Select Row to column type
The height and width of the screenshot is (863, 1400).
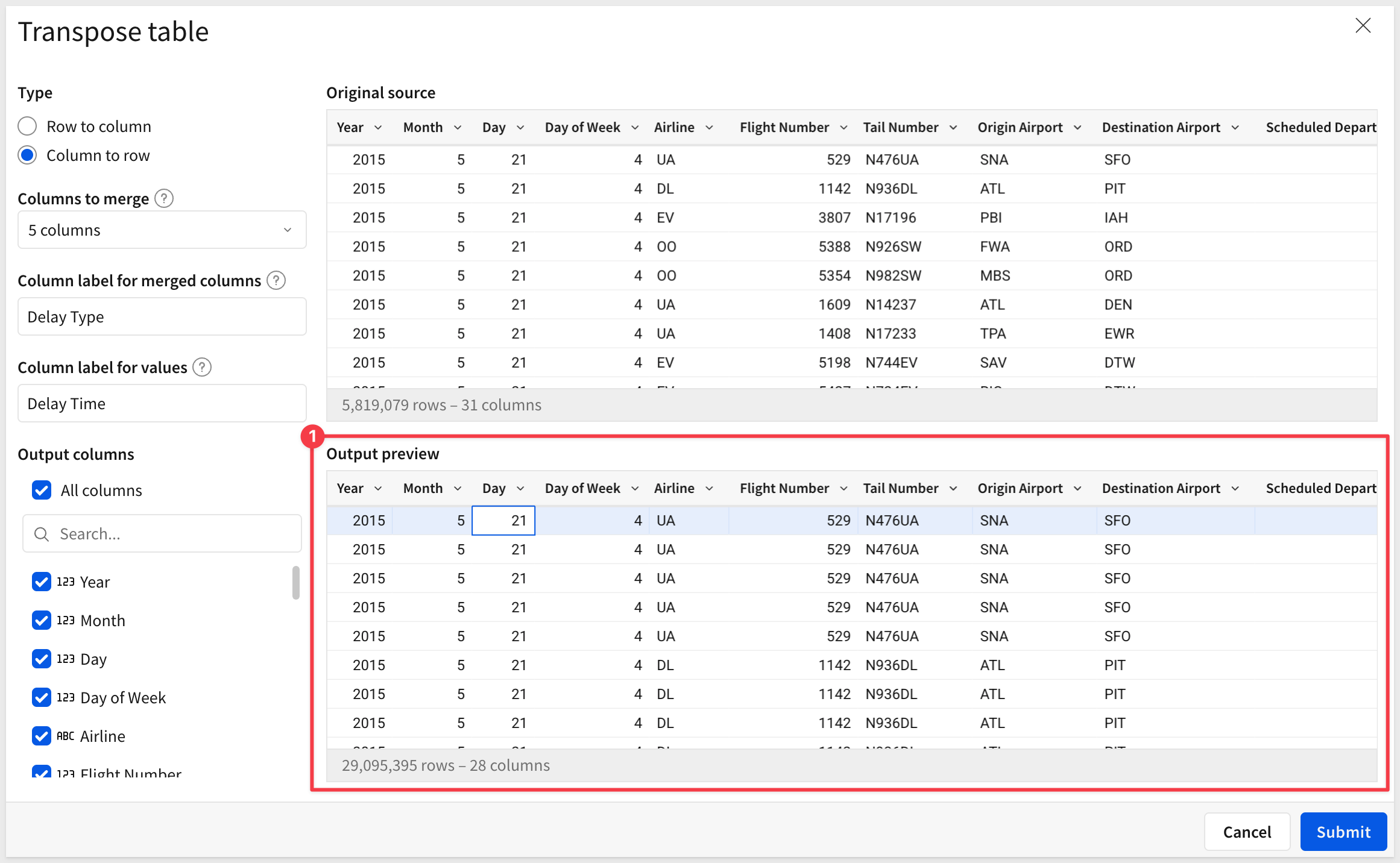pyautogui.click(x=28, y=127)
